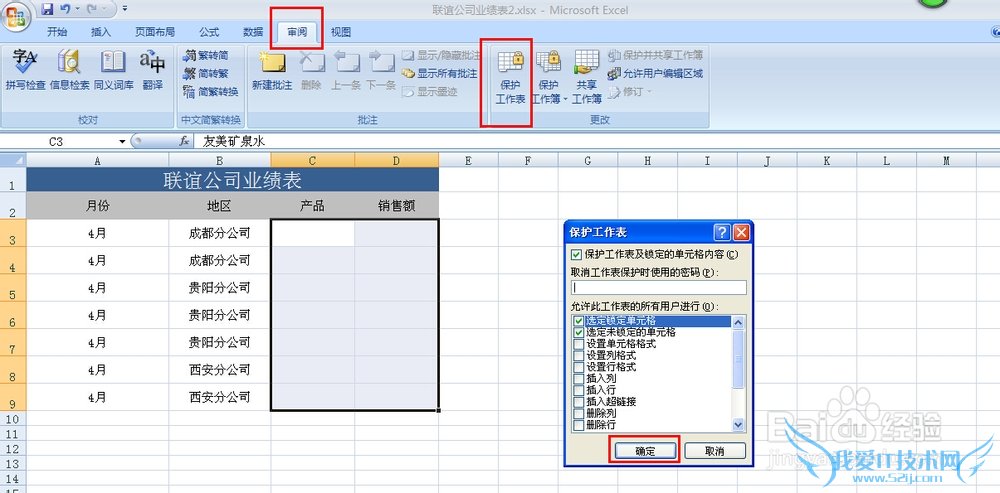
Task: Open quick access toolbar customize arrow
Action: tap(124, 10)
